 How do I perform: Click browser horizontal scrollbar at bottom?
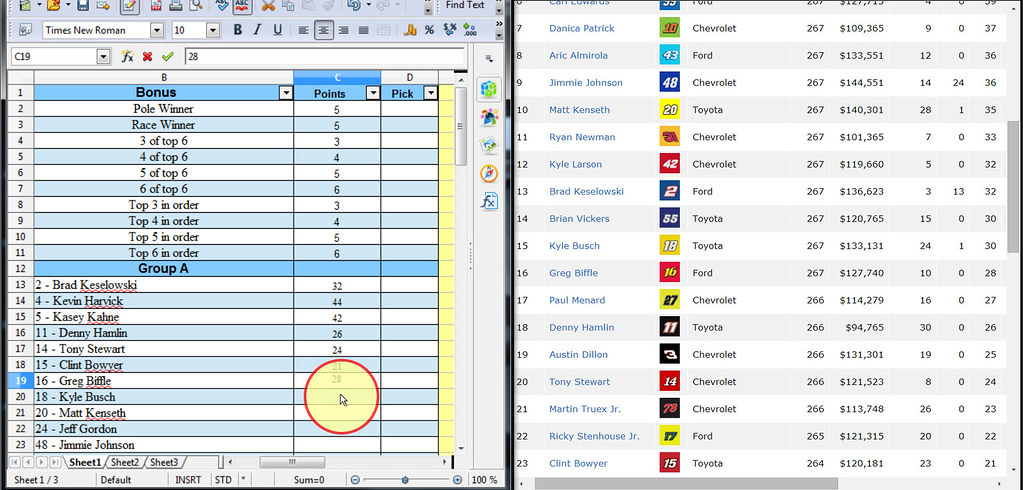pos(686,484)
